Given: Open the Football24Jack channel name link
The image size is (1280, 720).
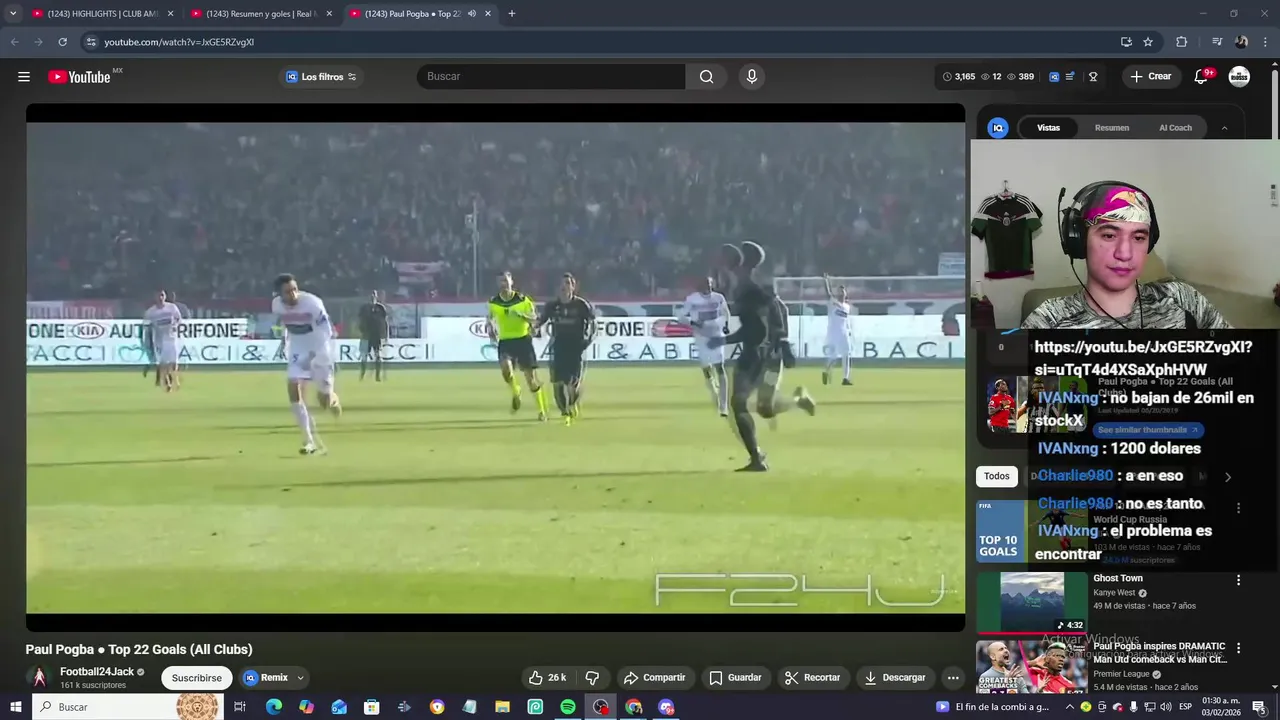Looking at the screenshot, I should pos(96,672).
